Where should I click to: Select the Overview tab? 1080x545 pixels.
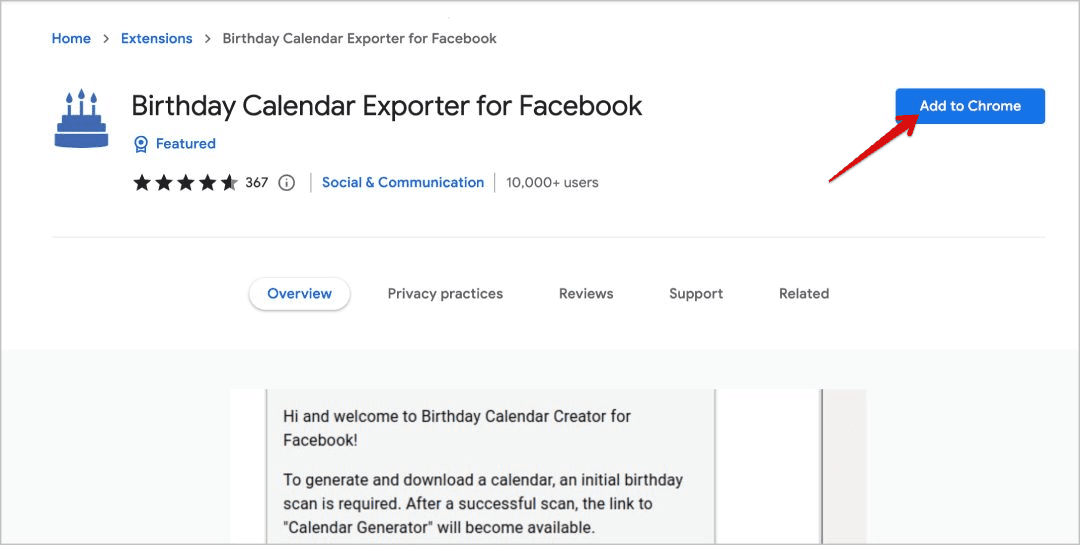[299, 294]
